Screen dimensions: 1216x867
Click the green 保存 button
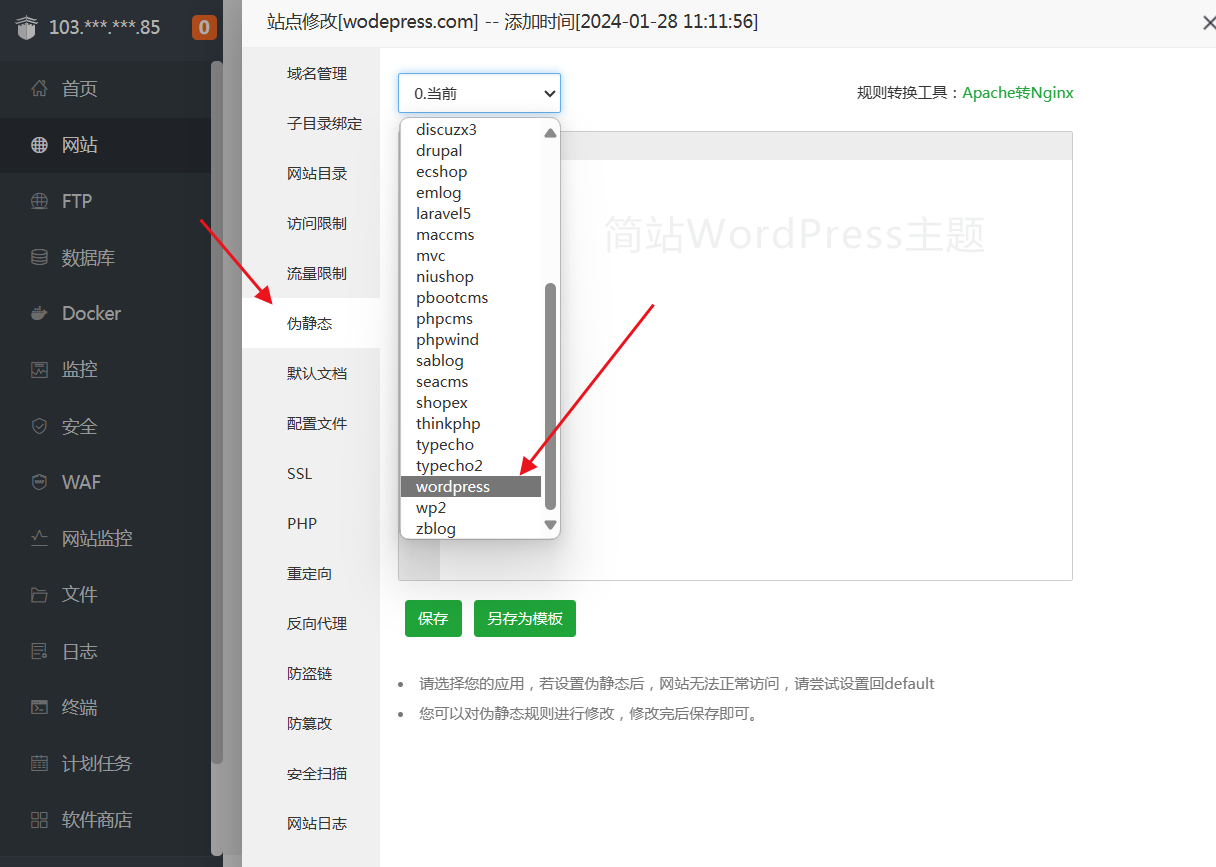click(x=433, y=619)
